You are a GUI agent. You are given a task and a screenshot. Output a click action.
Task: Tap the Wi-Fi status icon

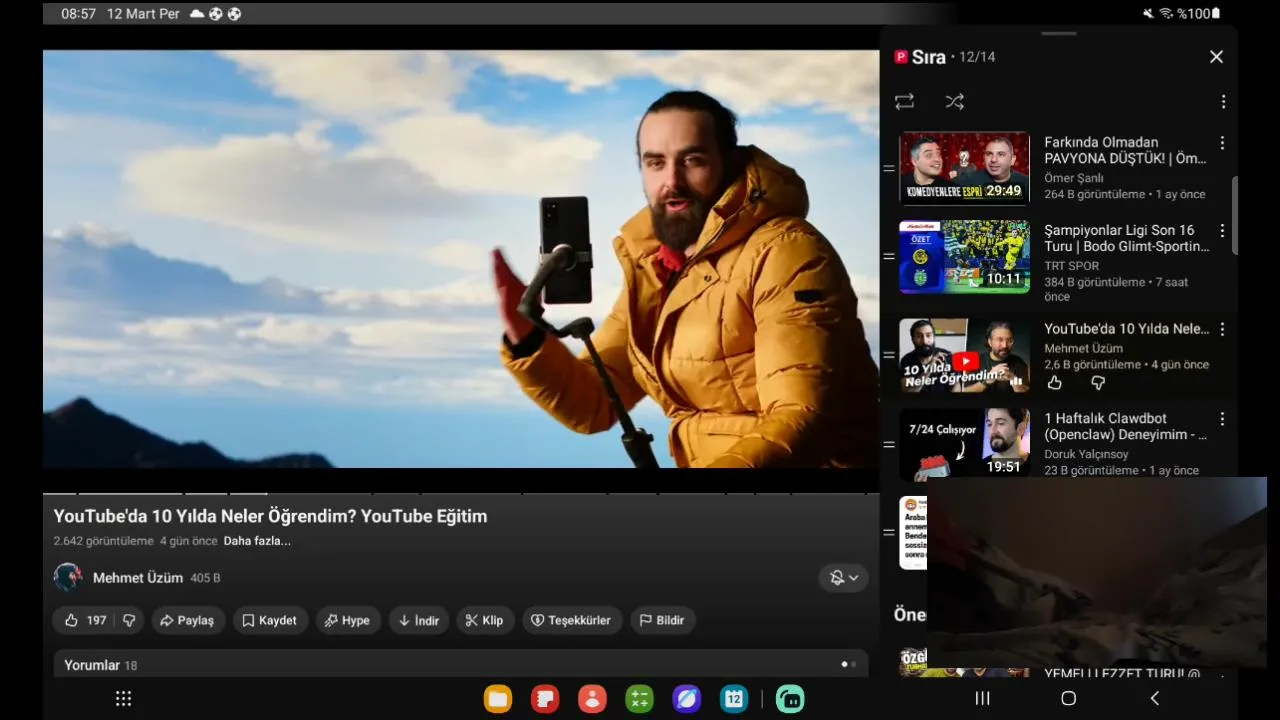click(x=1165, y=14)
